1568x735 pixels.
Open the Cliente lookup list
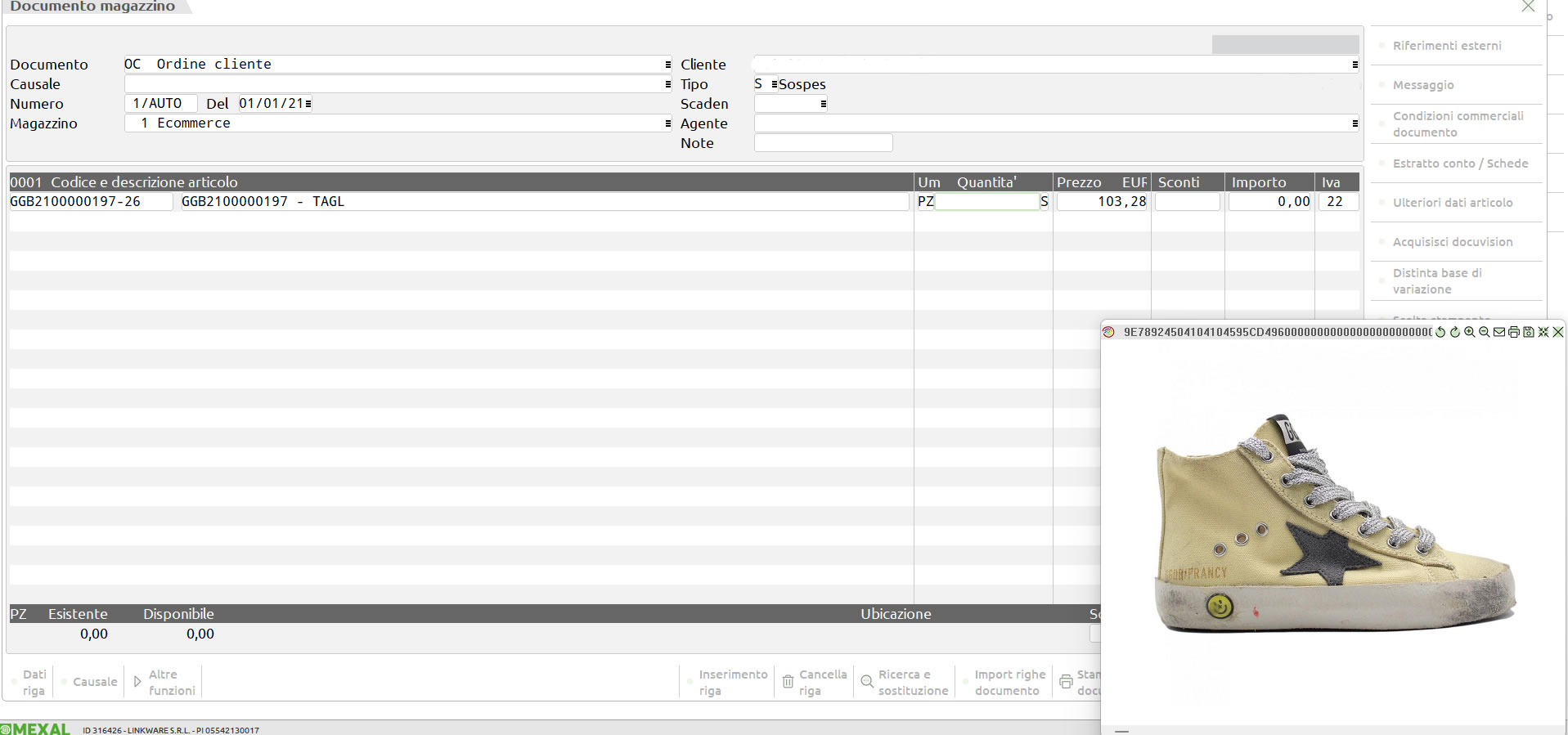coord(1355,65)
